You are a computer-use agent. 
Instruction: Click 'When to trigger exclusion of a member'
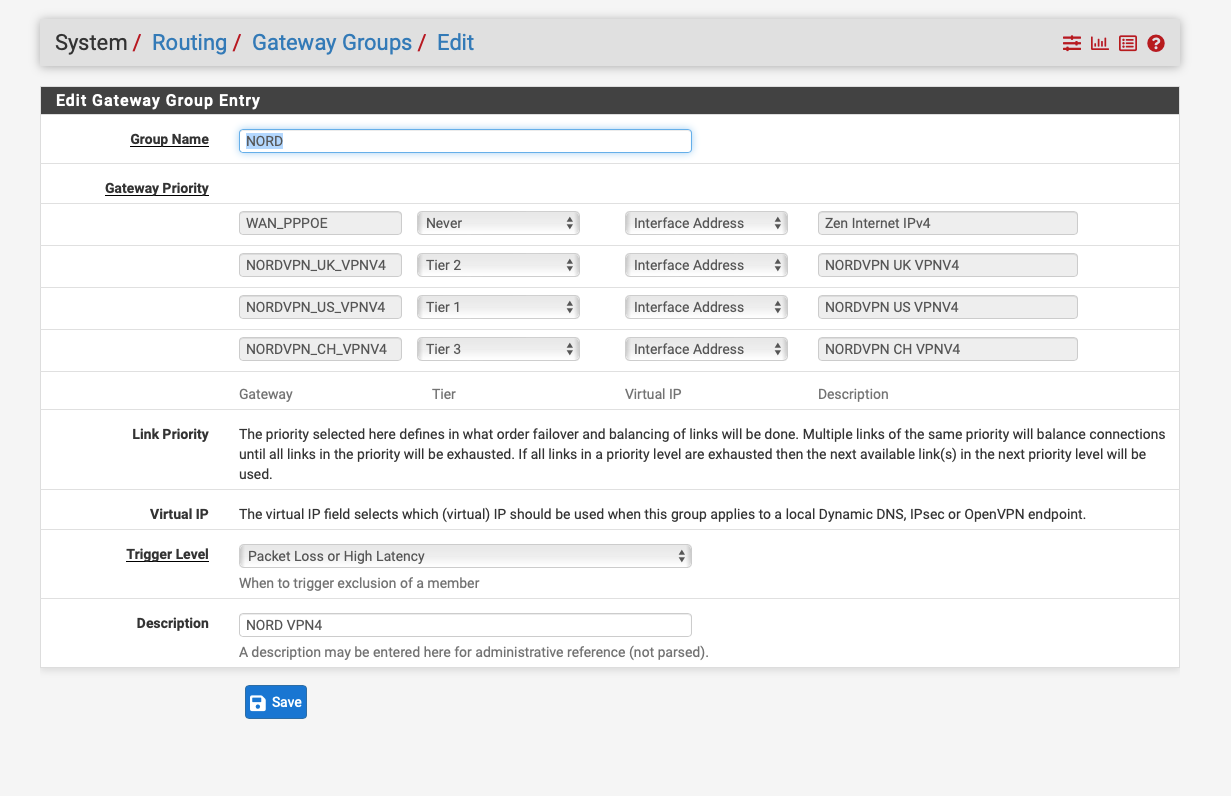coord(359,583)
